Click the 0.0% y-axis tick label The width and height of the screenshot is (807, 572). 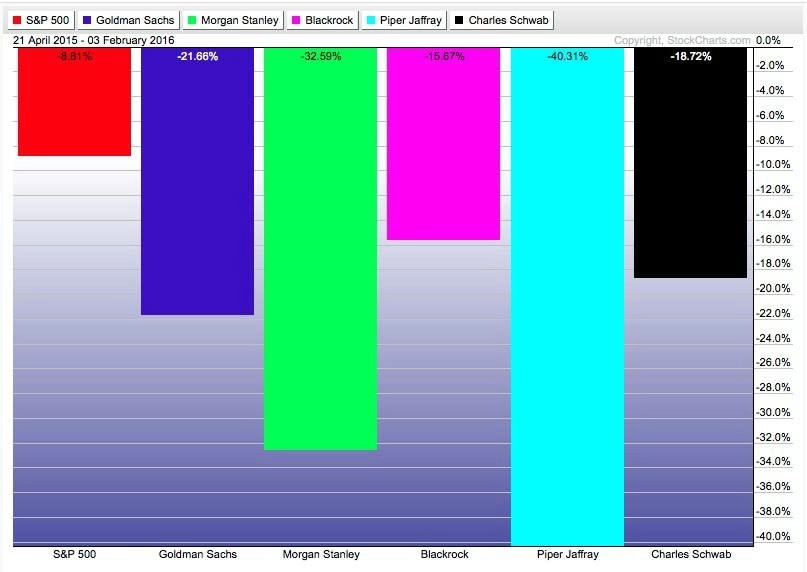pos(768,40)
